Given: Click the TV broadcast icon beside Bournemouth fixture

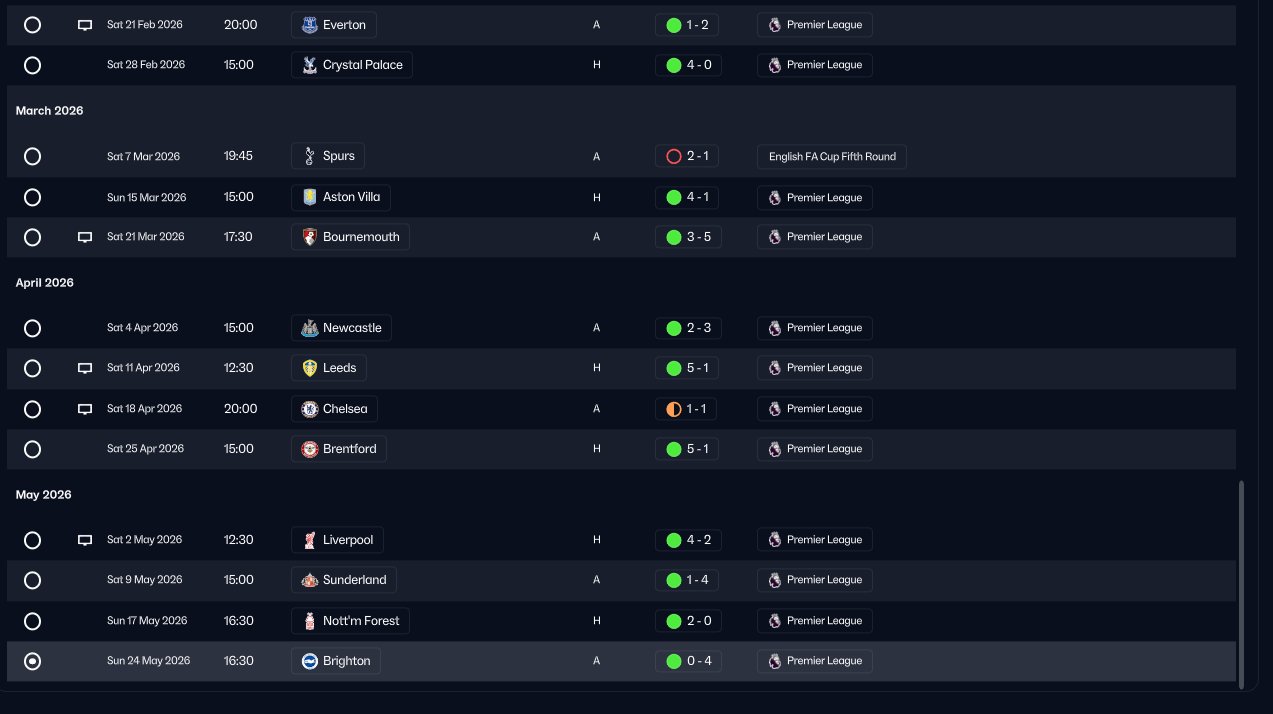Looking at the screenshot, I should pyautogui.click(x=85, y=237).
